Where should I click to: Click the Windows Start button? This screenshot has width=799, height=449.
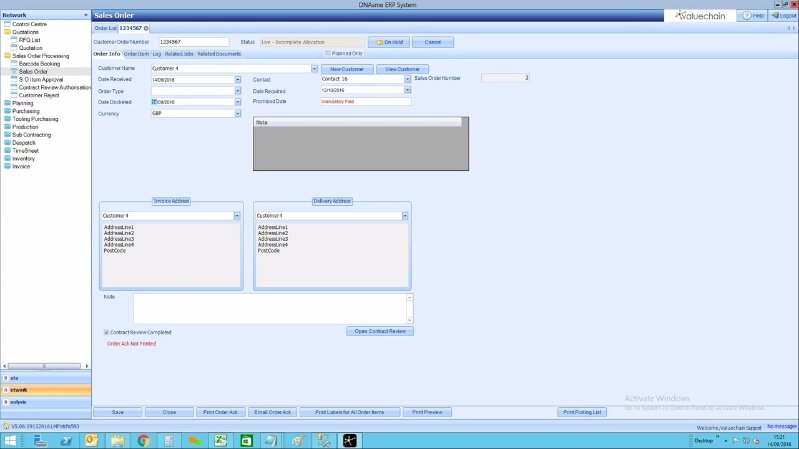[x=11, y=440]
